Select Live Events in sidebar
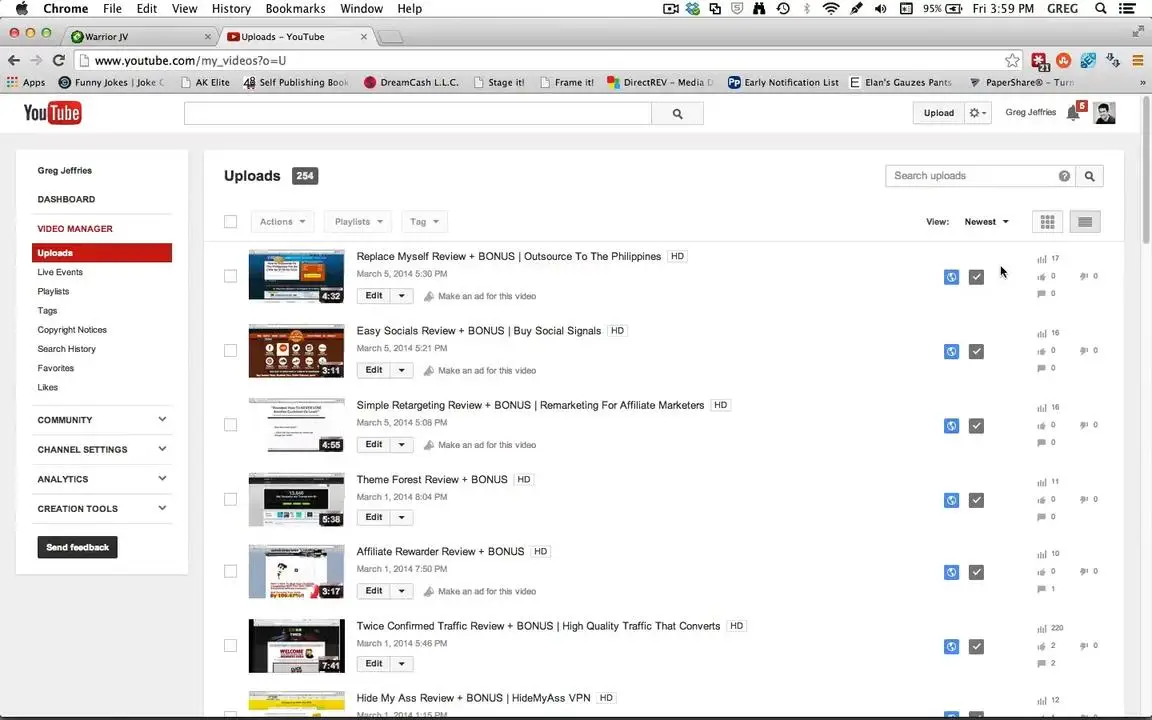1152x720 pixels. click(60, 272)
